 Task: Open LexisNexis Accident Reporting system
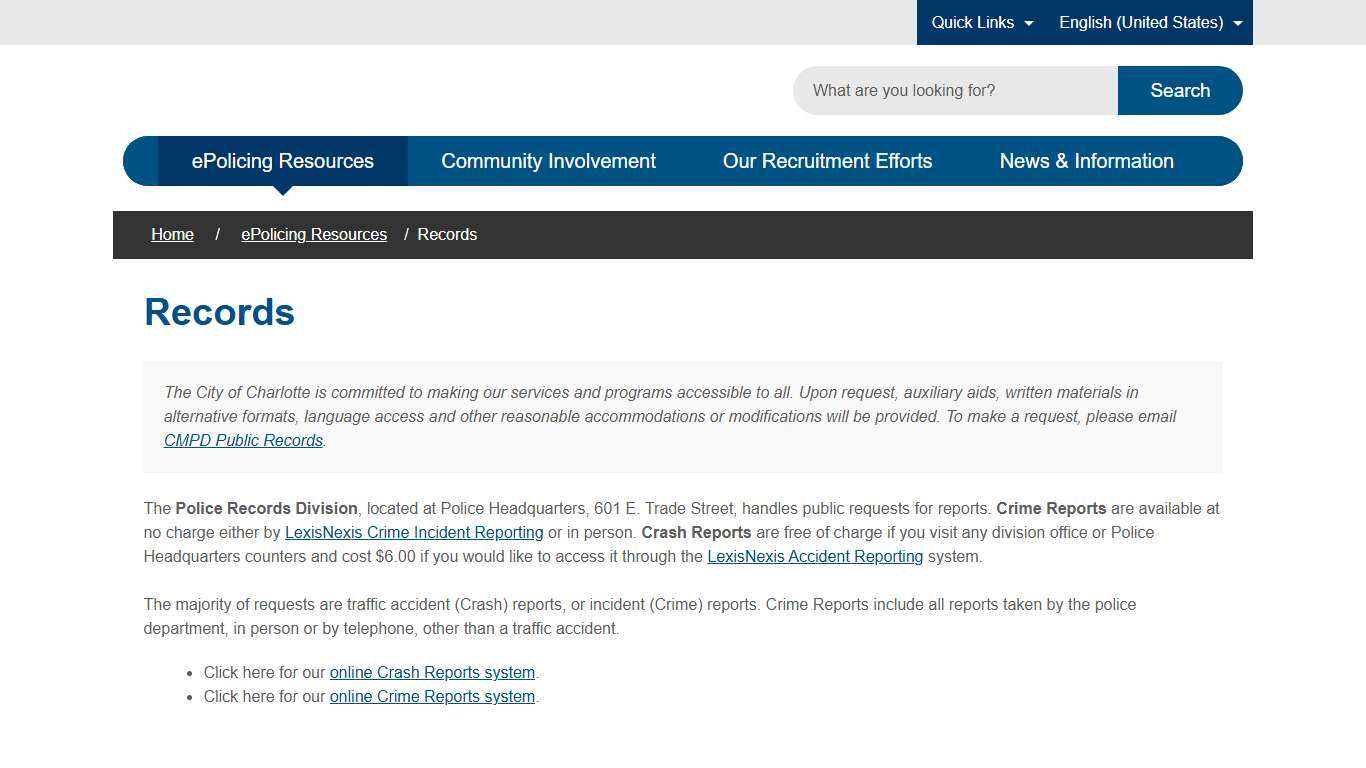click(815, 556)
